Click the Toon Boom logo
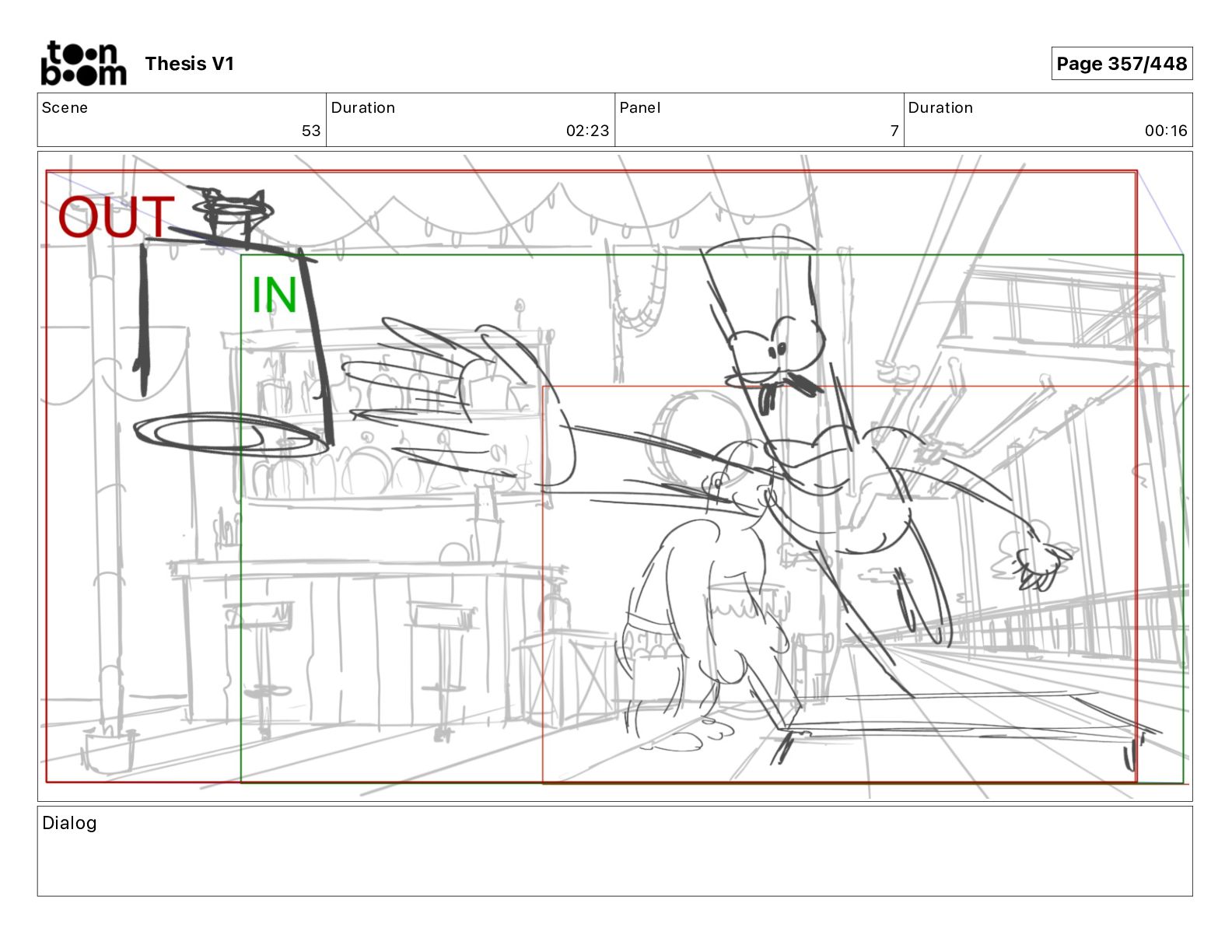This screenshot has width=1232, height=952. point(83,63)
